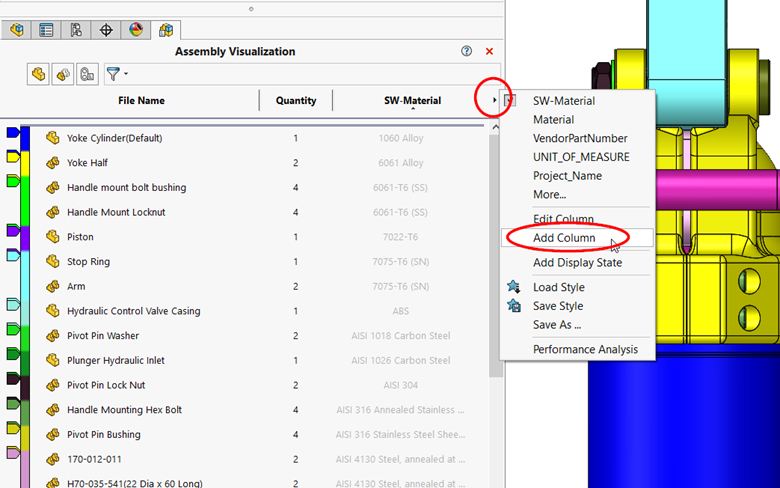Click the yellow color slider by Yoke Half
Image resolution: width=780 pixels, height=488 pixels.
coord(13,157)
